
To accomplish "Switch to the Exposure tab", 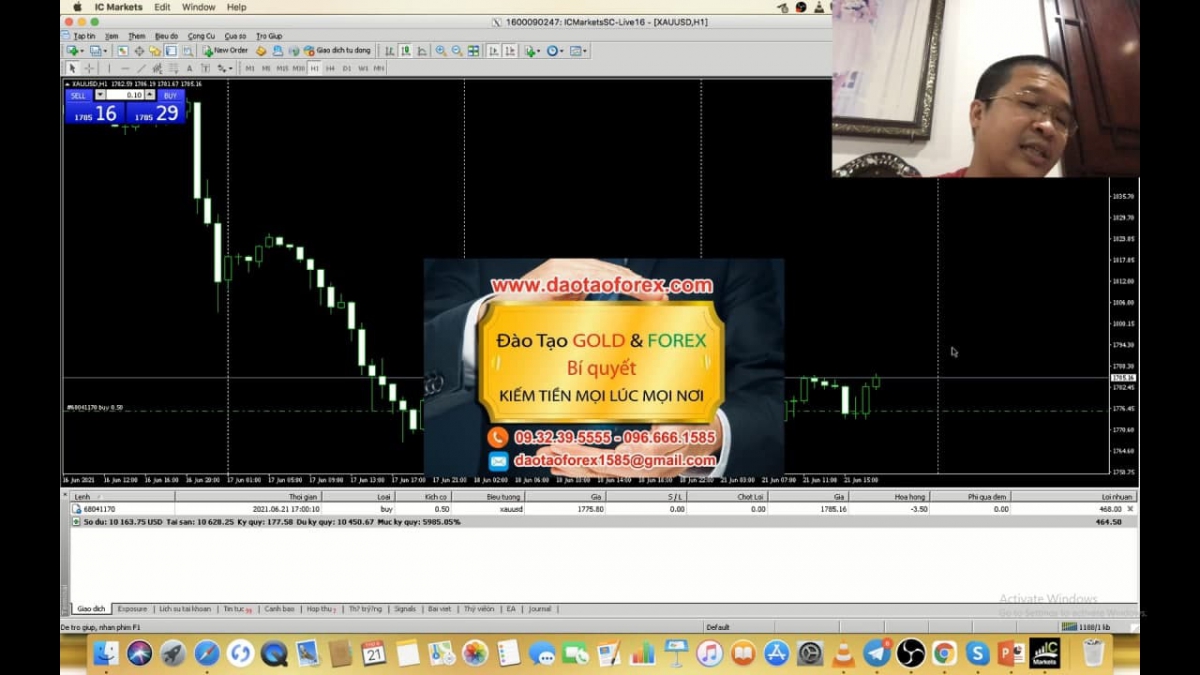I will click(132, 608).
